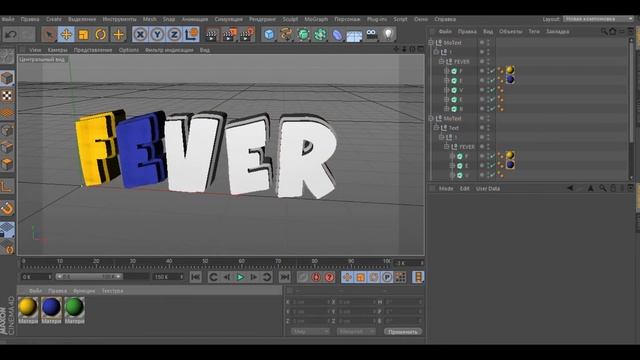Toggle the Parameter (P) key recording button

point(387,277)
